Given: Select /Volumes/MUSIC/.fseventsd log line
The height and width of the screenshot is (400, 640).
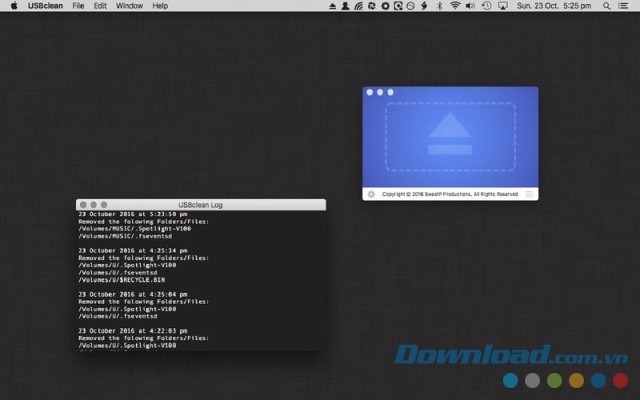Looking at the screenshot, I should 125,236.
